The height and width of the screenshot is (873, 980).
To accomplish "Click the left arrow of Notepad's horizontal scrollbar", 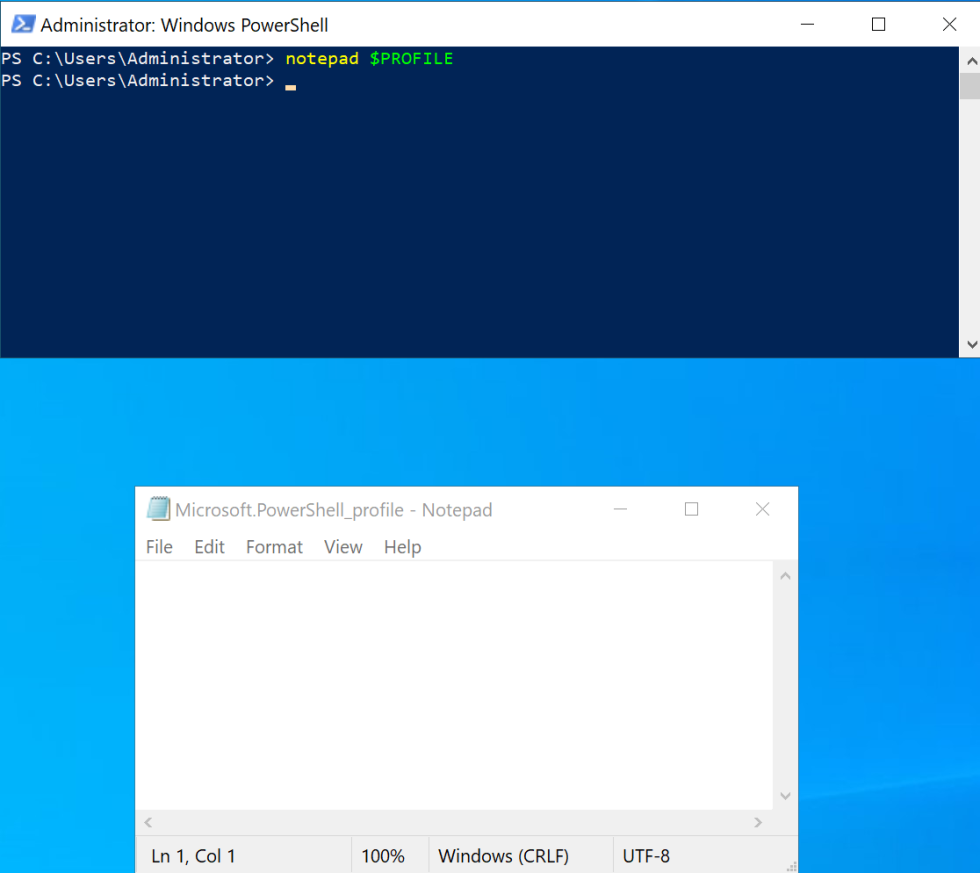I will [146, 822].
